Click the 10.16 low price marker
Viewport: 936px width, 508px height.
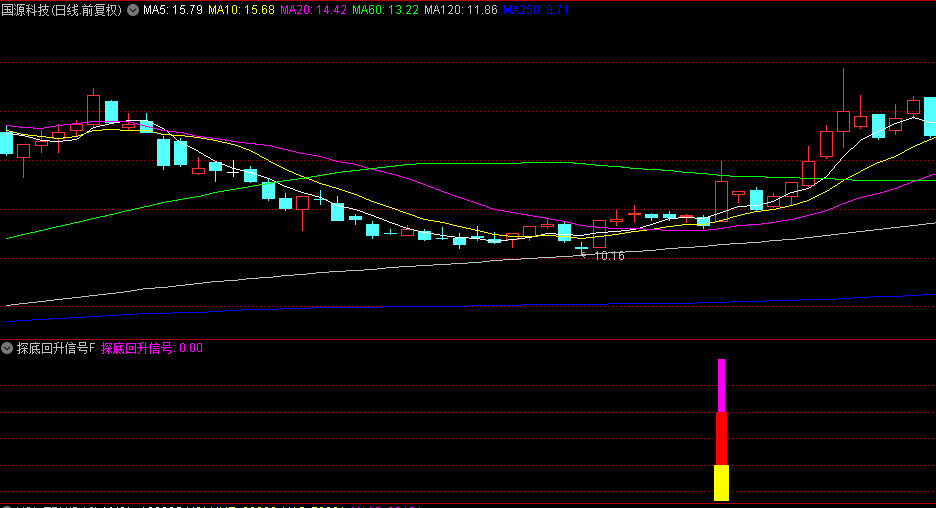(609, 256)
